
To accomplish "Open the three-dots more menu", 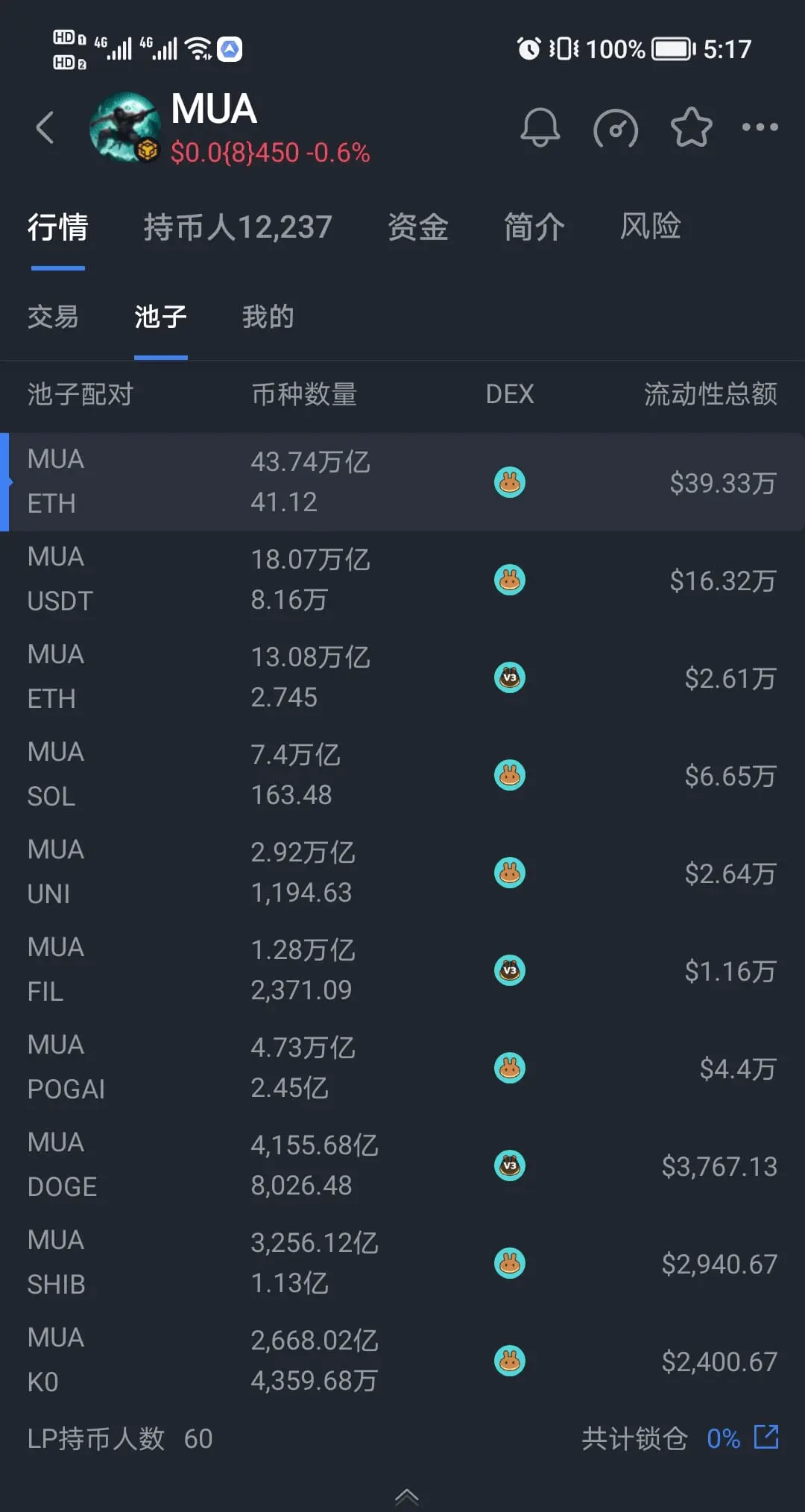I will coord(760,127).
